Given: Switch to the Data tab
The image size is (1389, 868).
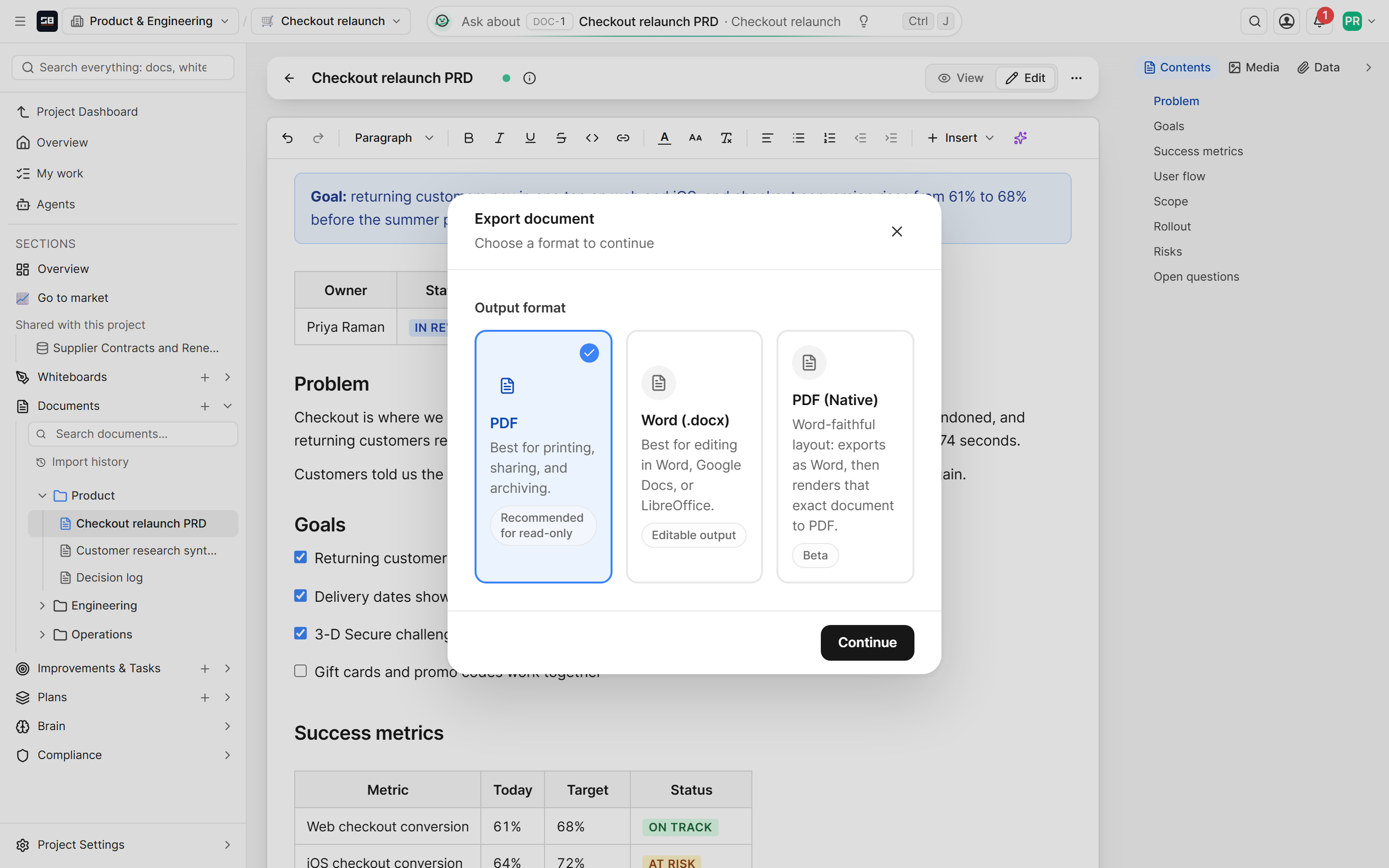Looking at the screenshot, I should coord(1319,67).
